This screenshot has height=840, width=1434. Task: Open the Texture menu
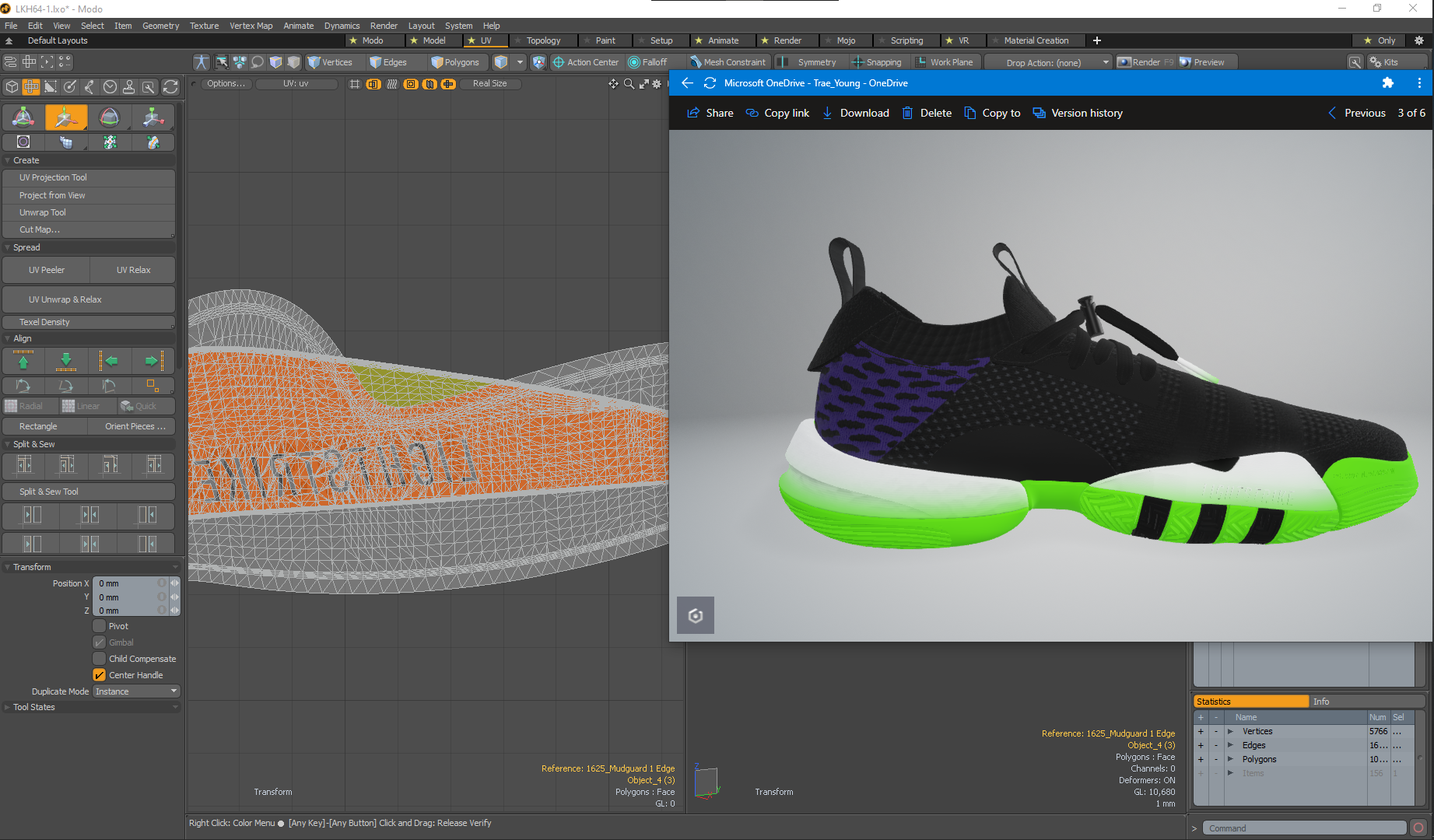click(204, 26)
